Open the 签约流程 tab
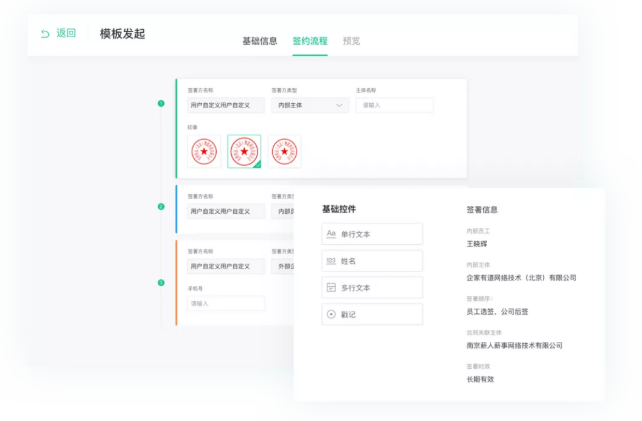642x421 pixels. point(310,41)
